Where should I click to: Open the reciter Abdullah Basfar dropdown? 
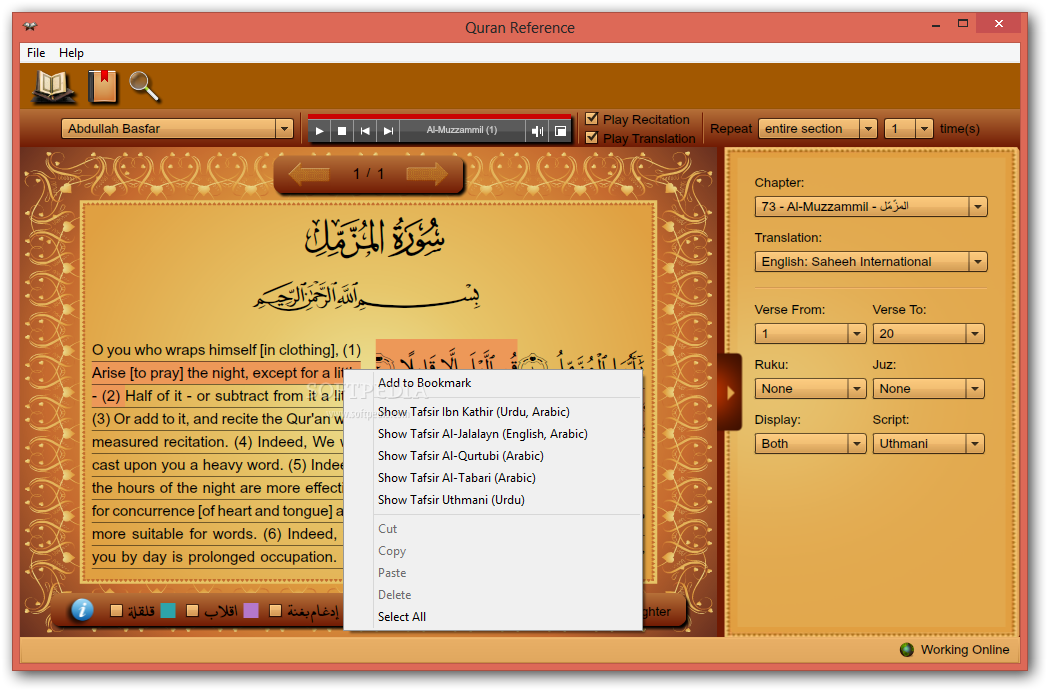point(177,128)
